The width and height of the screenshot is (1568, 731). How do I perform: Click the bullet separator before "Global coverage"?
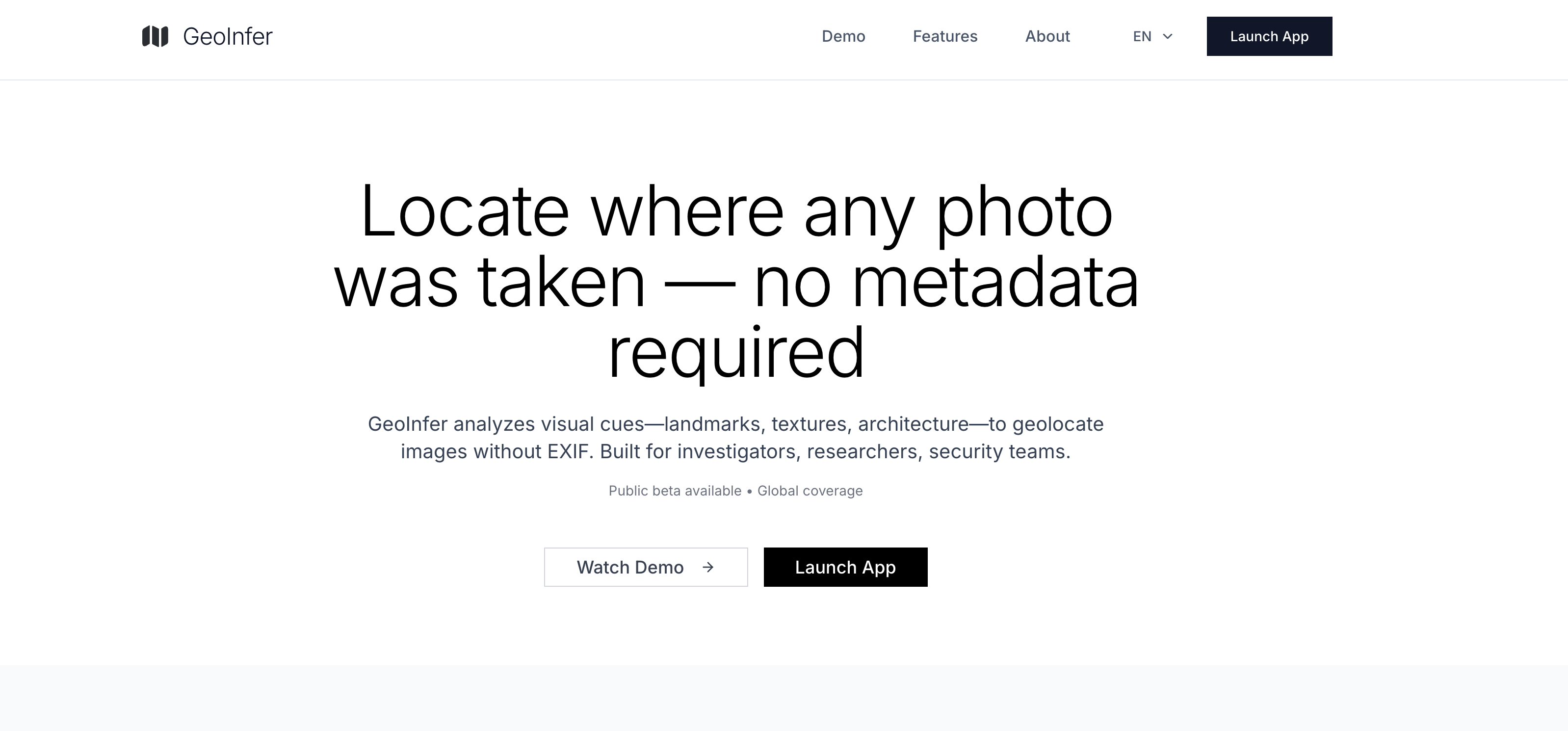(x=749, y=491)
